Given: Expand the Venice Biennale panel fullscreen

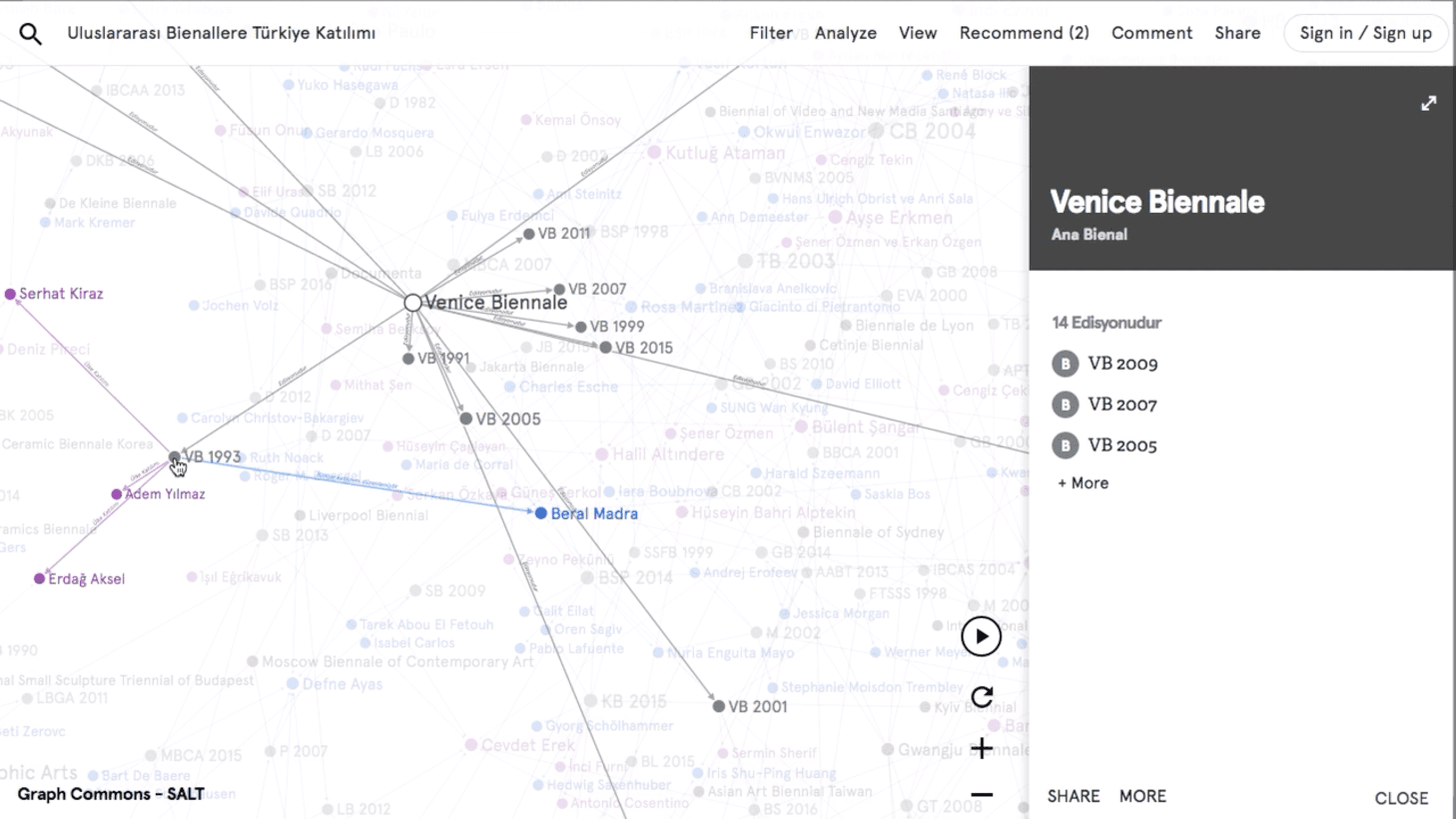Looking at the screenshot, I should click(1428, 104).
